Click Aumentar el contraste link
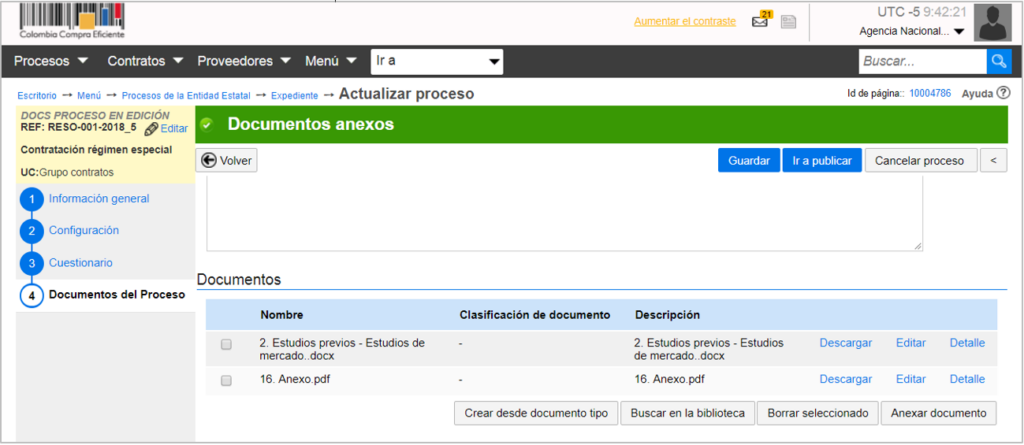The height and width of the screenshot is (445, 1024). (684, 21)
